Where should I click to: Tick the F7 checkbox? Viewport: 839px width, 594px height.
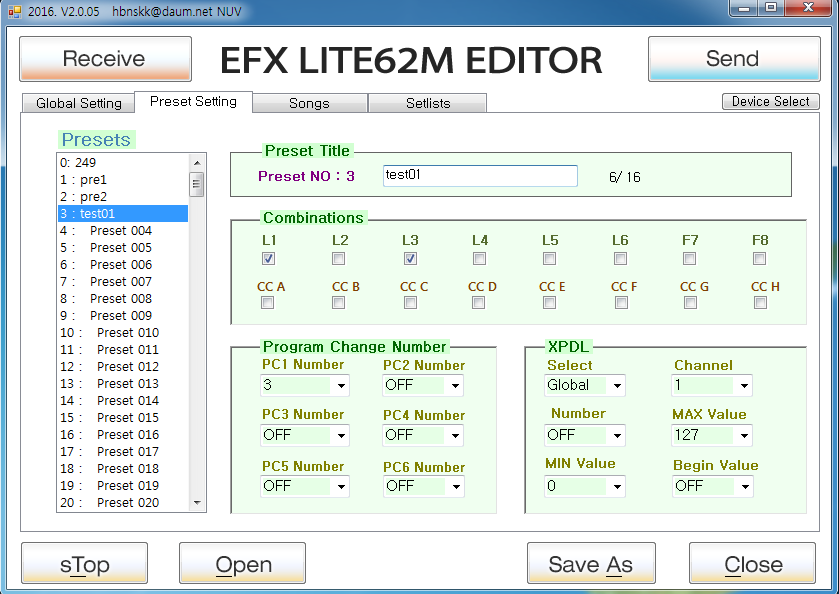pyautogui.click(x=690, y=259)
